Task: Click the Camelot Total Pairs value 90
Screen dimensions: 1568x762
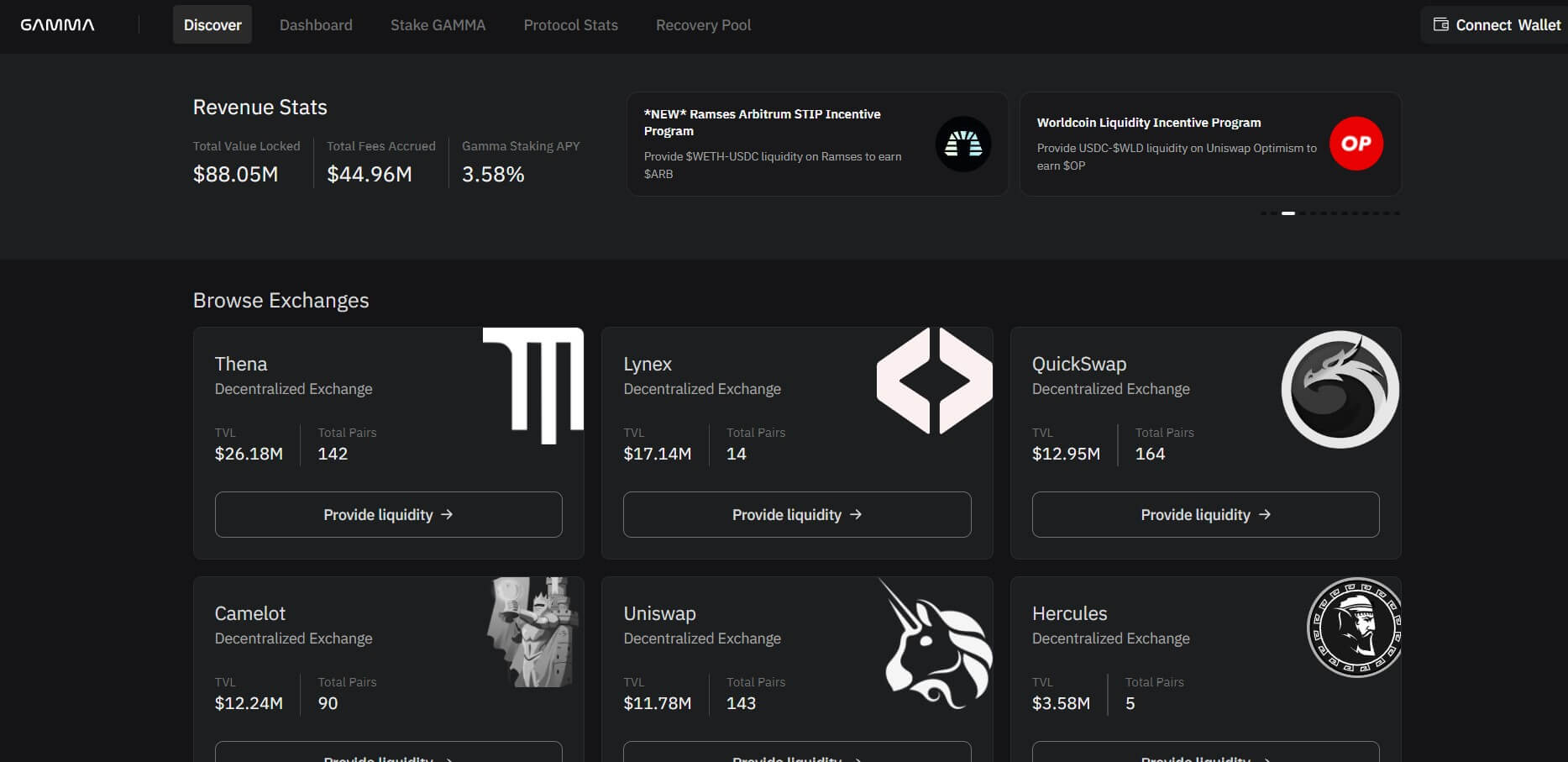Action: point(328,703)
